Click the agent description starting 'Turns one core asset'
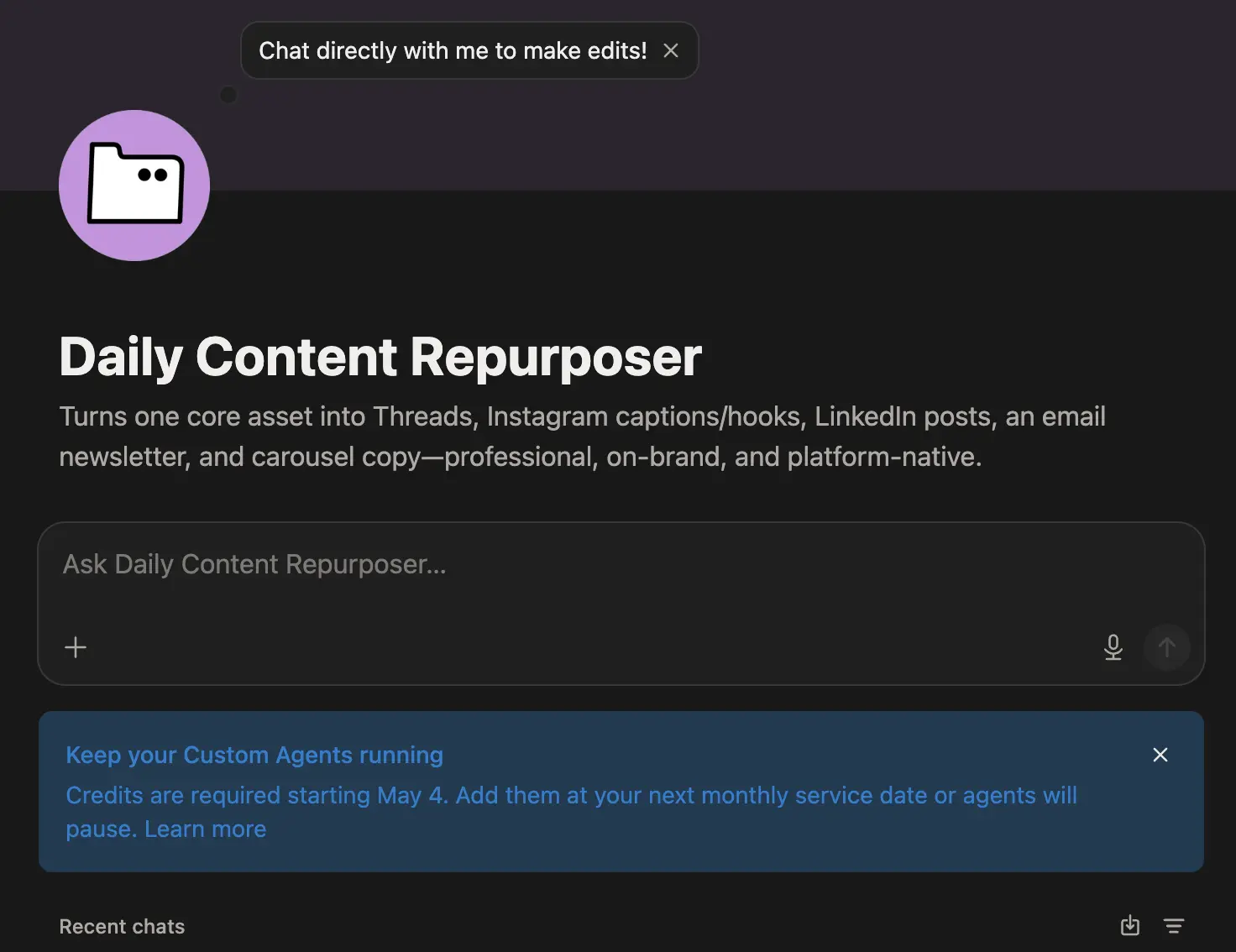The height and width of the screenshot is (952, 1236). coord(582,437)
